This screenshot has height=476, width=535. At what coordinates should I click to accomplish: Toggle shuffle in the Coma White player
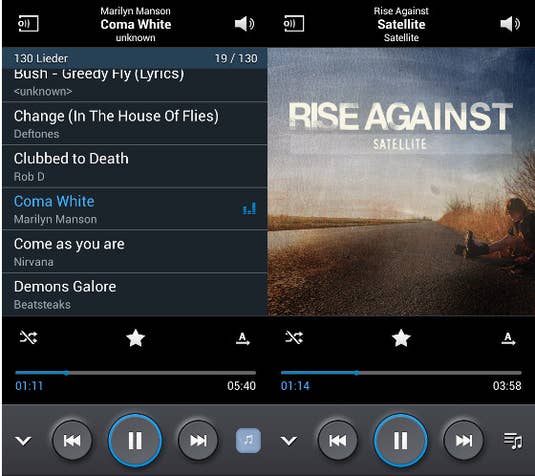point(28,337)
